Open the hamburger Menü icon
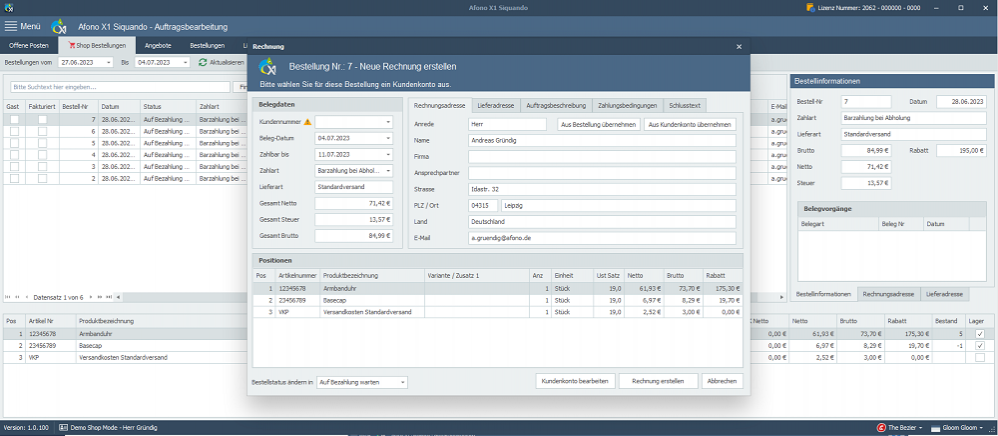998x436 pixels. point(11,27)
